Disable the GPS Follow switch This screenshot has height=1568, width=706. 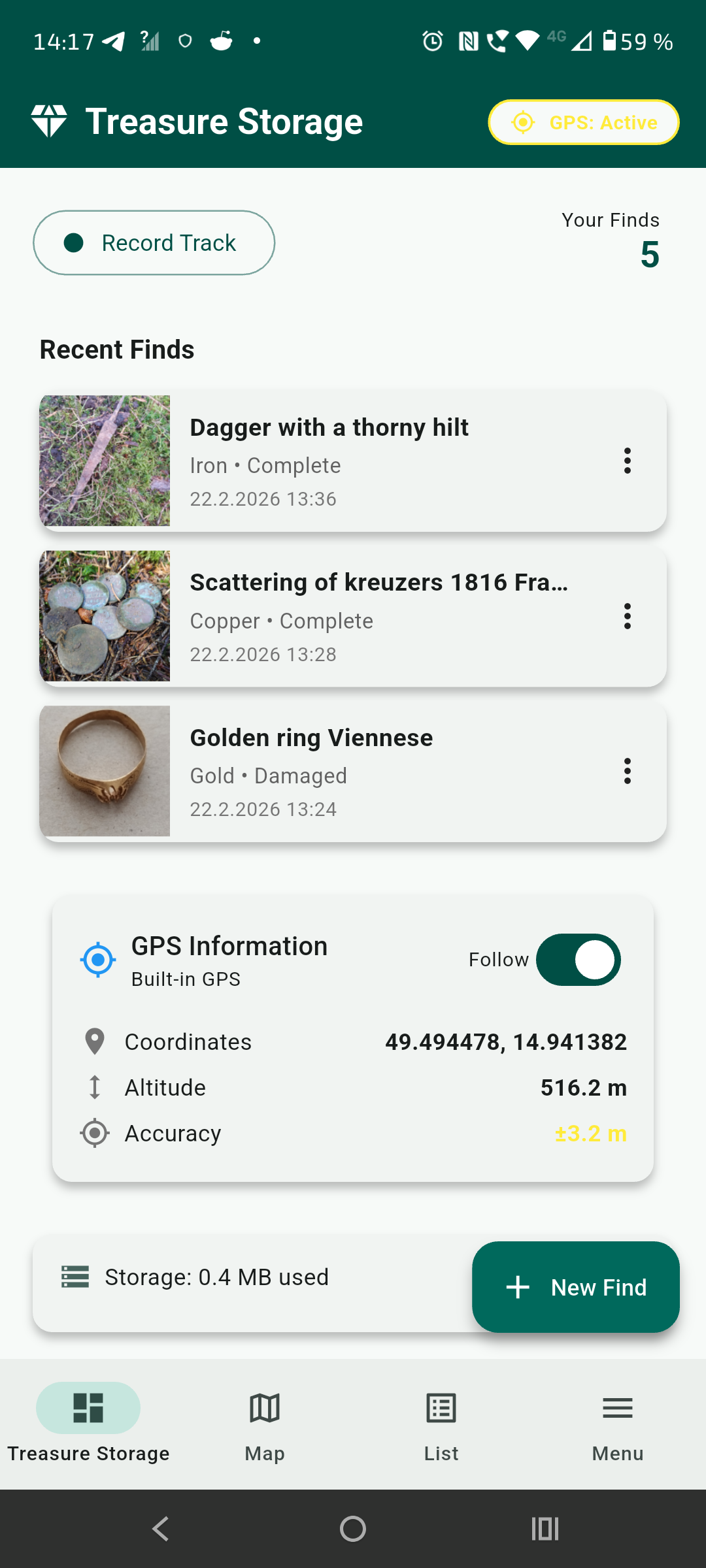click(x=579, y=960)
